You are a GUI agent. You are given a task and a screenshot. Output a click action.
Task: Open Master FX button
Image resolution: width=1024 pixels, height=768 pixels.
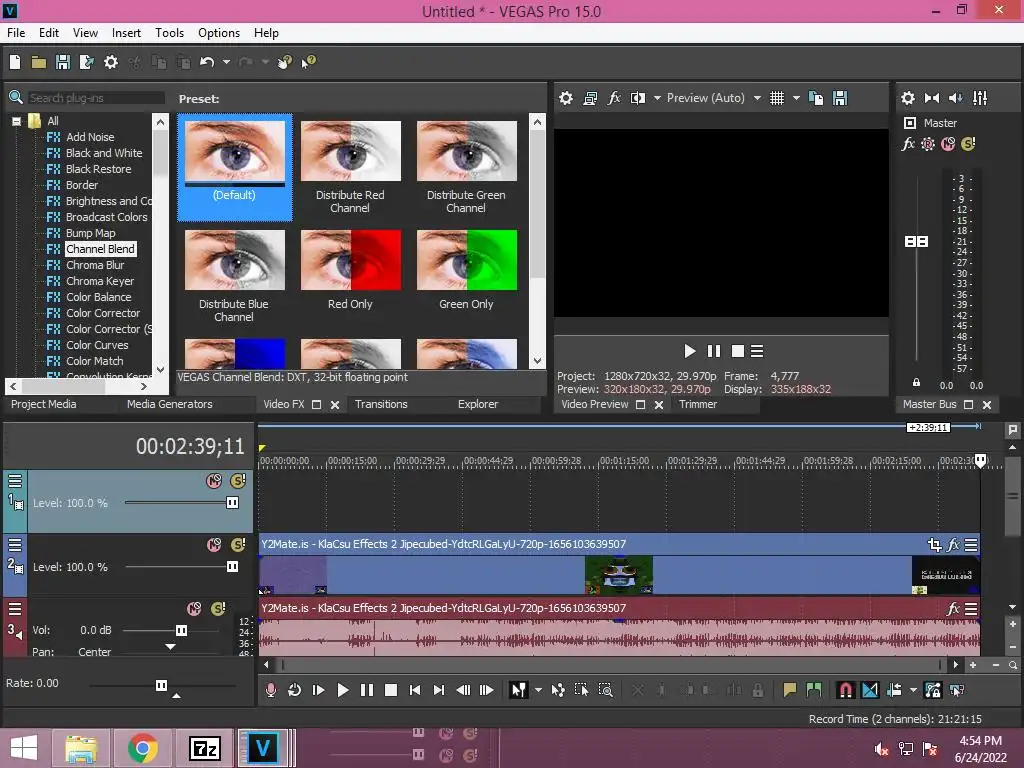pyautogui.click(x=908, y=144)
